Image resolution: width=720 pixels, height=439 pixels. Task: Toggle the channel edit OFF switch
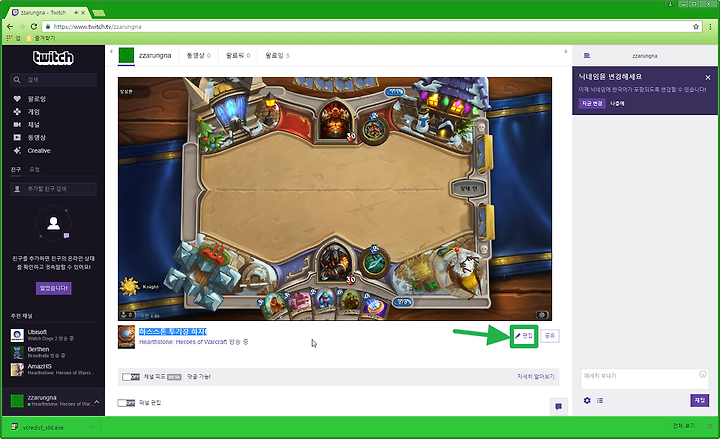126,403
